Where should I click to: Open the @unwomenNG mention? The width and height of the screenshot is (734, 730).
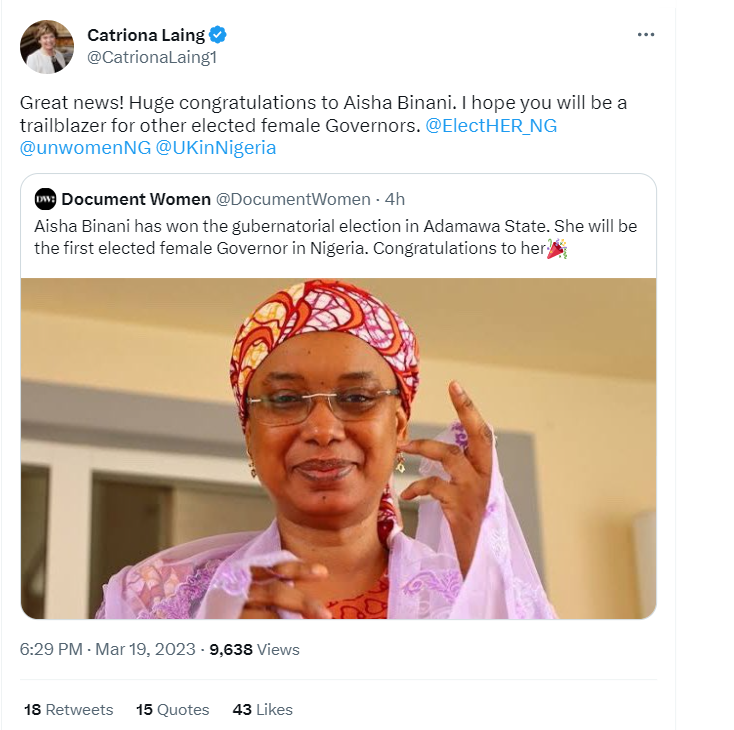(86, 148)
